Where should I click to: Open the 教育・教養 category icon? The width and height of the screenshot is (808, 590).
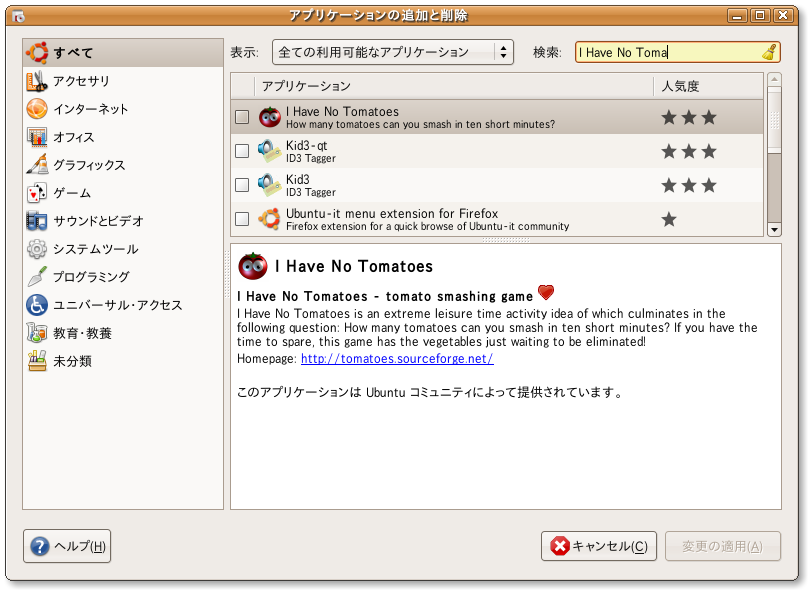point(37,333)
